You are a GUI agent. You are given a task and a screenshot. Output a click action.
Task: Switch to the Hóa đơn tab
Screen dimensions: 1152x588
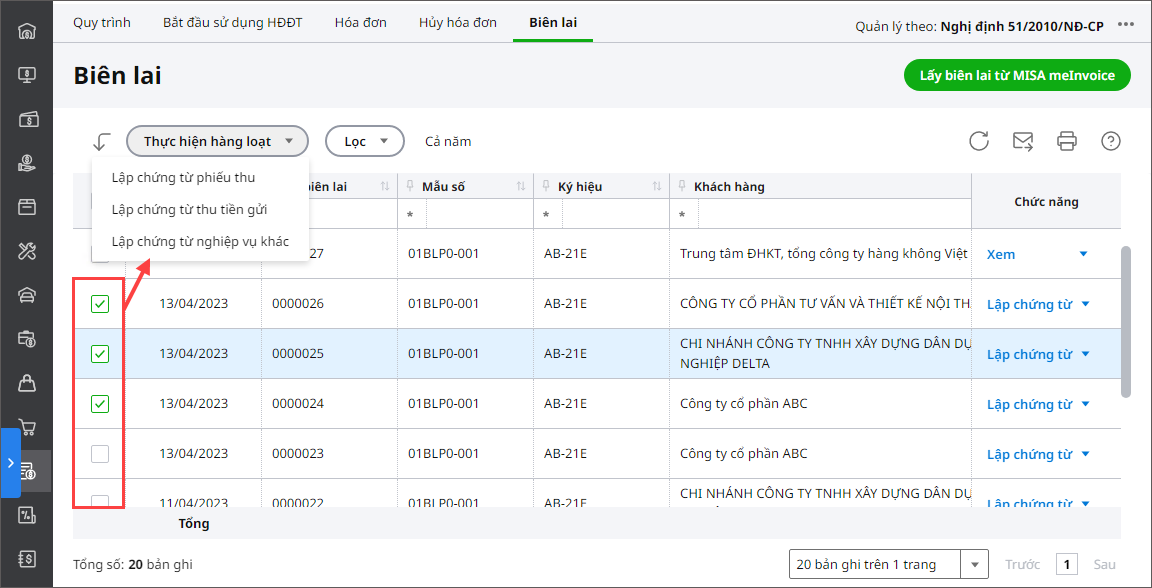coord(360,22)
